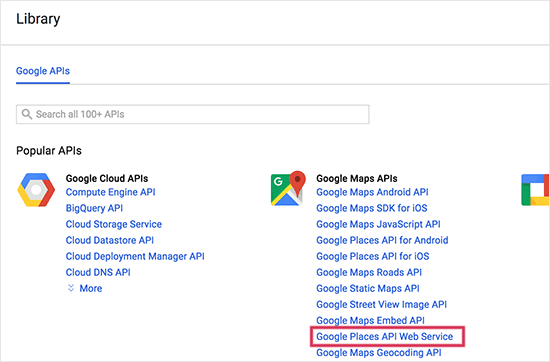
Task: Click the Google Cloud APIs hexagon logo
Action: pyautogui.click(x=36, y=190)
